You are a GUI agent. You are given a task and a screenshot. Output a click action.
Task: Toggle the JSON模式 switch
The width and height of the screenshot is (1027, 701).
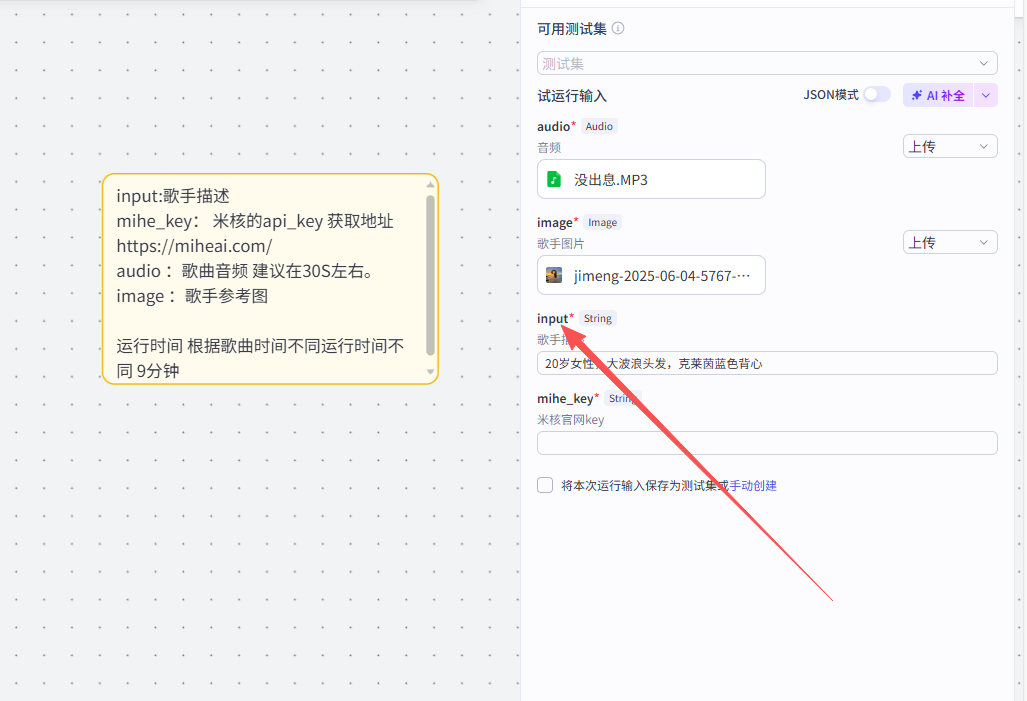tap(877, 95)
